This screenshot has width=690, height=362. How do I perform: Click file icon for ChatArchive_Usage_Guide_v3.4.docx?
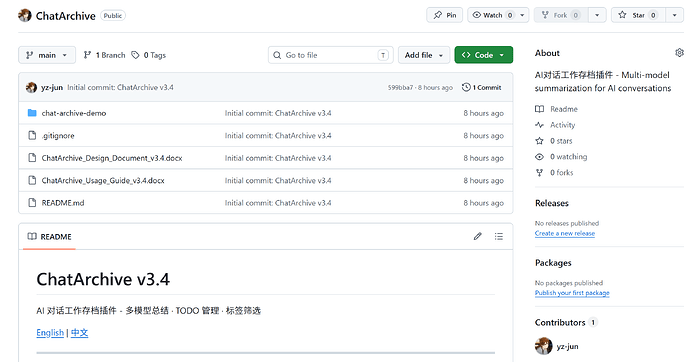pos(32,180)
